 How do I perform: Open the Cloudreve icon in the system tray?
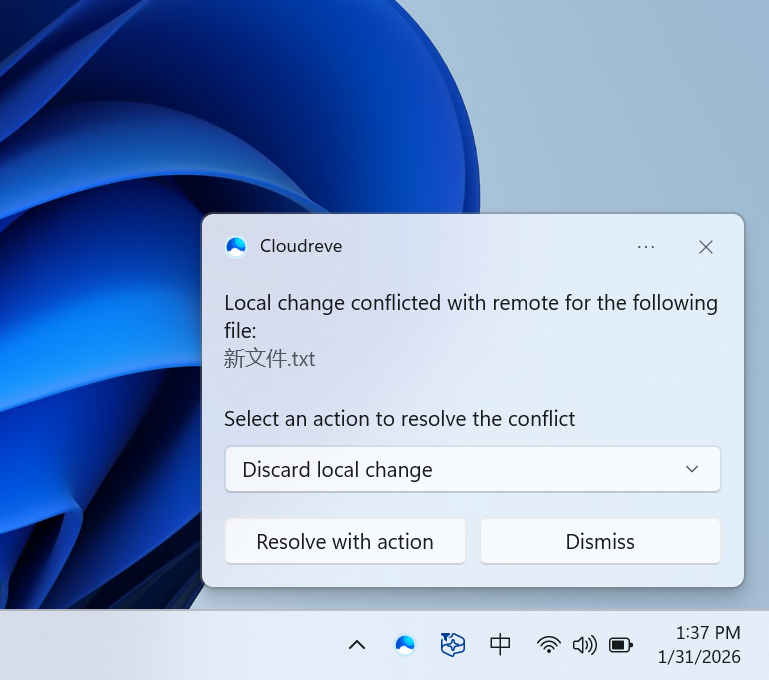[405, 645]
